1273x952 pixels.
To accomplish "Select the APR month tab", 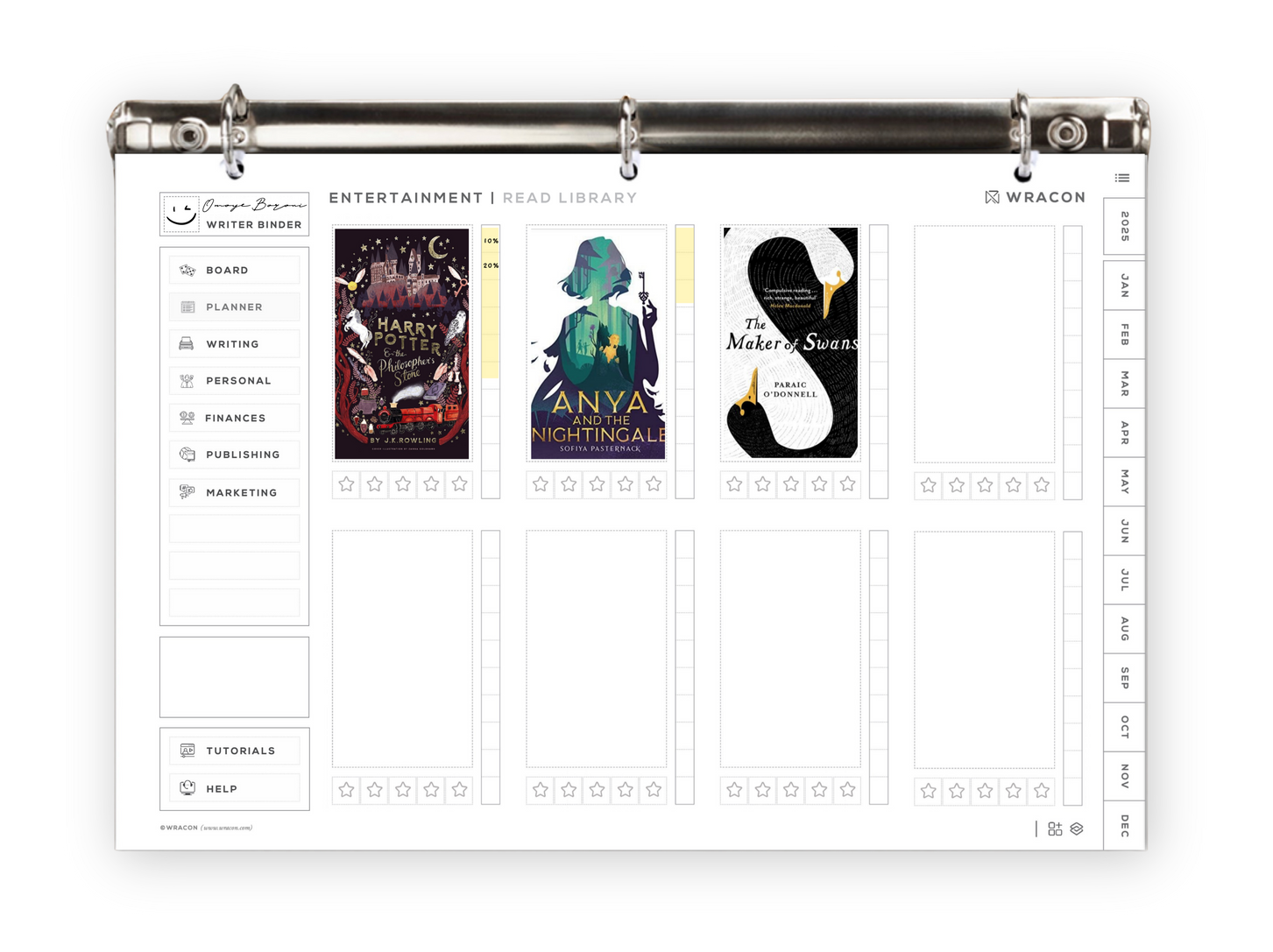I will (1124, 433).
